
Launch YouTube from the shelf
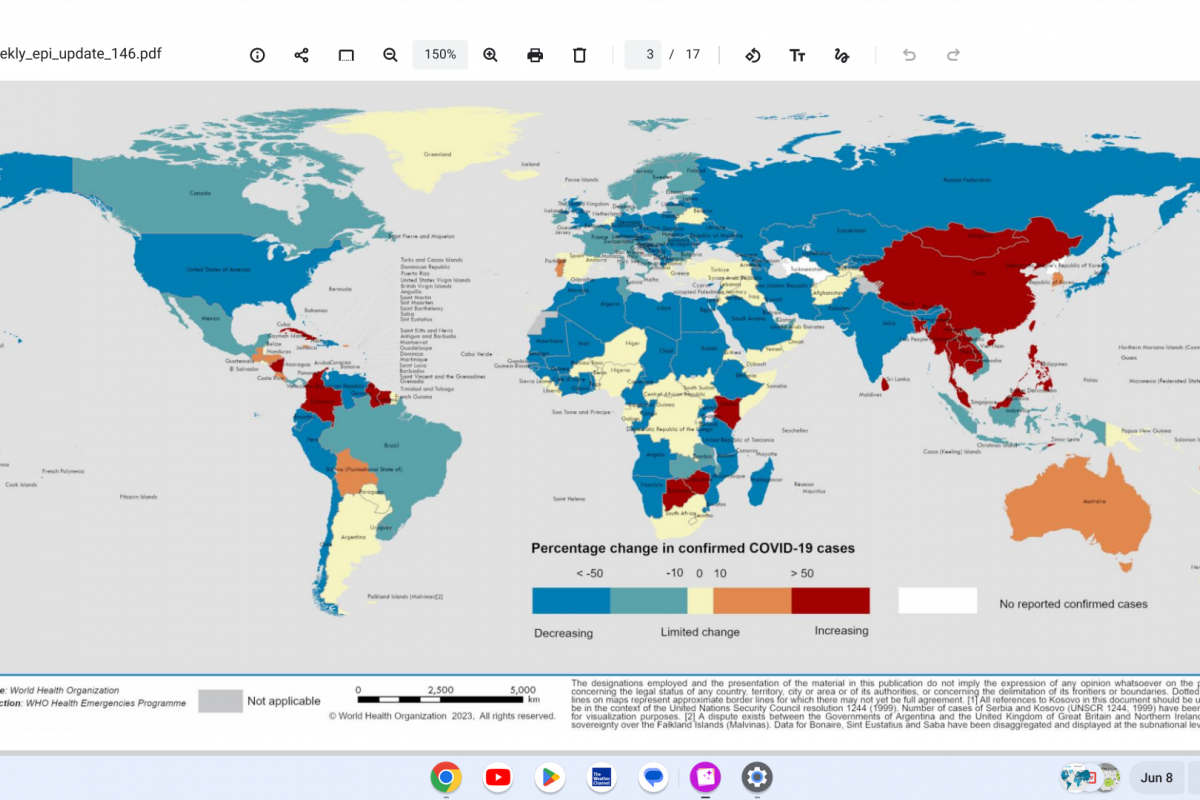click(x=497, y=777)
